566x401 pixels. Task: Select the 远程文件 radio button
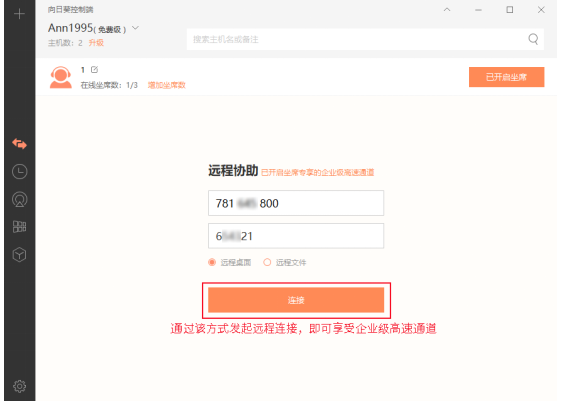click(267, 262)
